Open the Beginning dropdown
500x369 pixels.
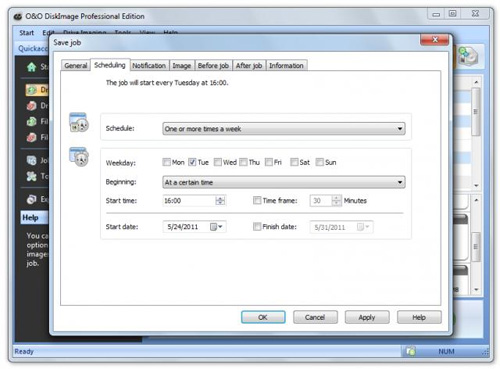pos(284,182)
